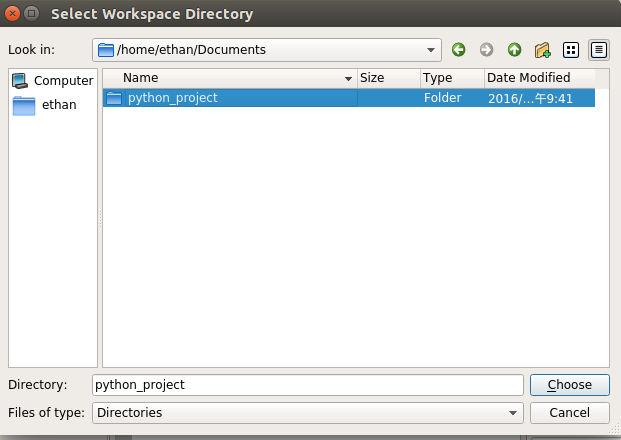This screenshot has width=621, height=440.
Task: Switch to detail view mode
Action: pos(599,49)
